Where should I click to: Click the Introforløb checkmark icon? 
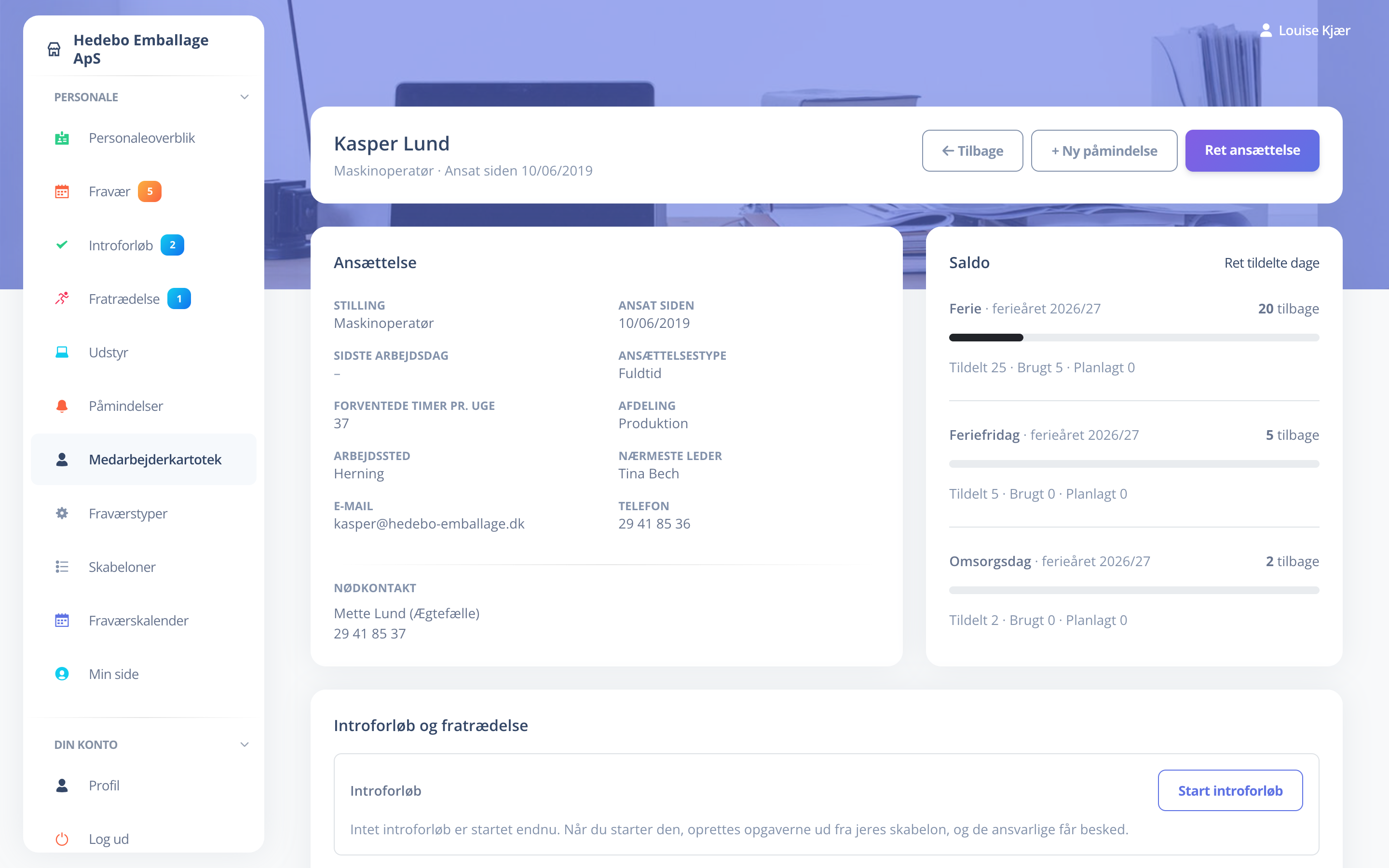62,245
